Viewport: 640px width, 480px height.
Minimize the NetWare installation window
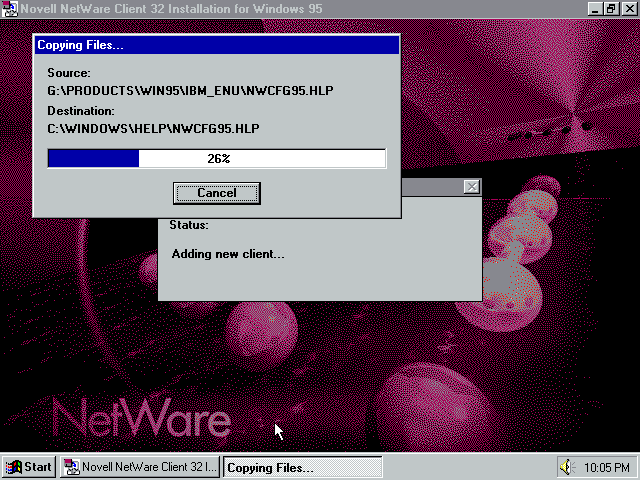(595, 9)
